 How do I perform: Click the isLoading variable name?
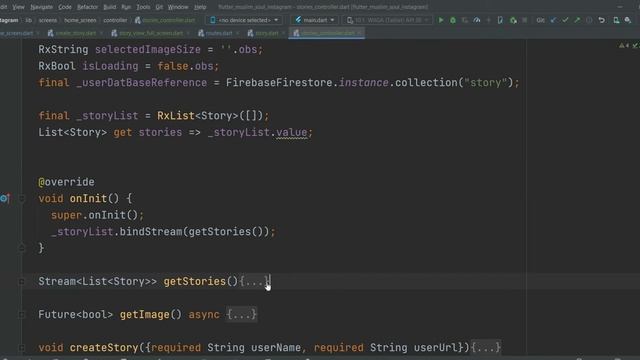(x=110, y=66)
